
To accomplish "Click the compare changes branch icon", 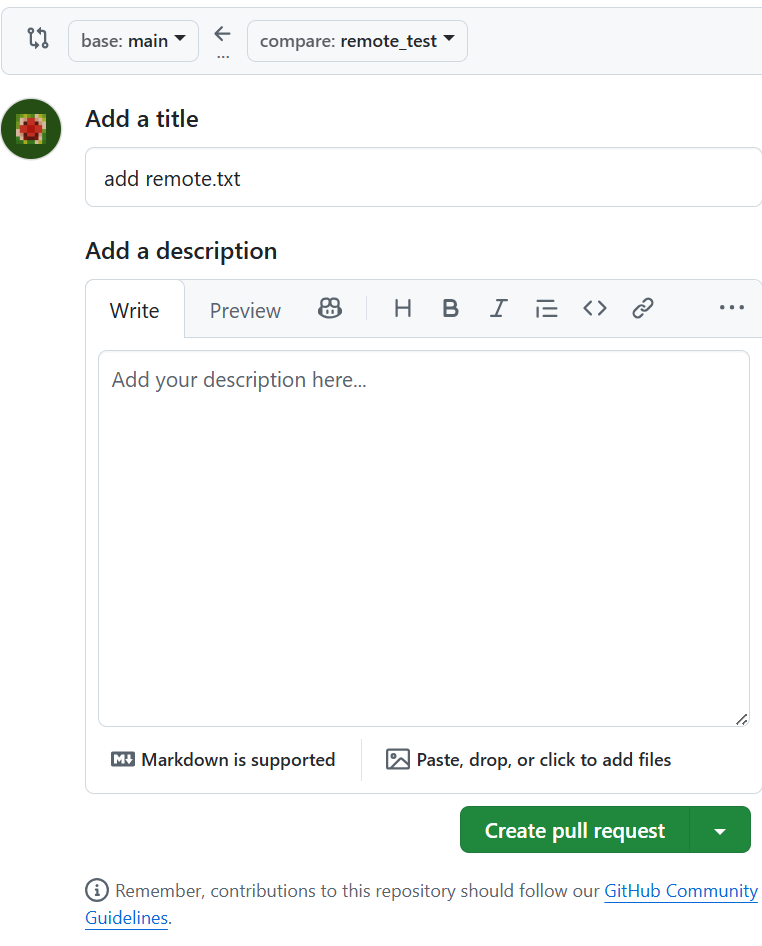I will click(x=38, y=40).
